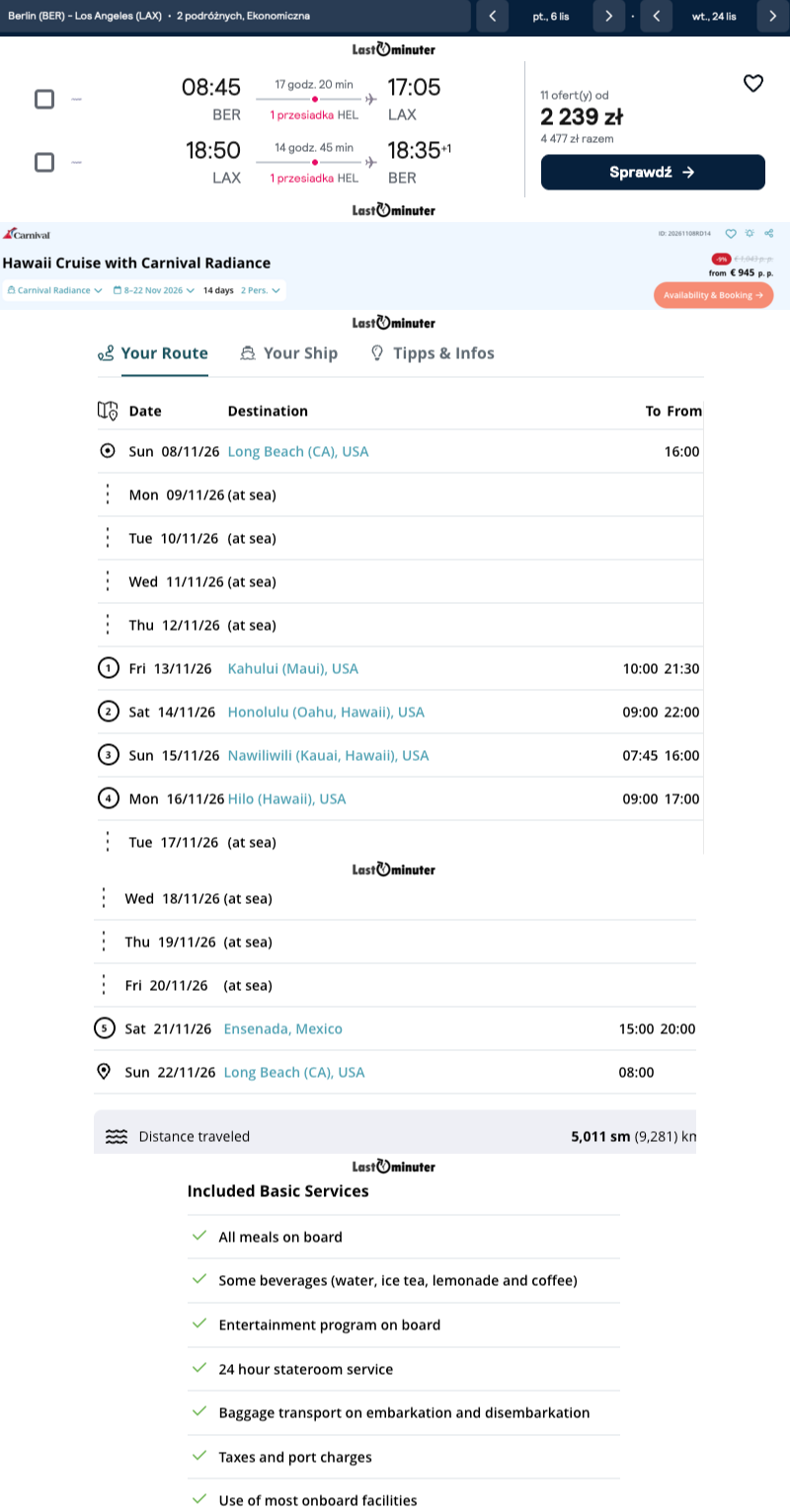Open the Honolulu (Oahu, Hawaii) destination link
Image resolution: width=790 pixels, height=1512 pixels.
326,712
